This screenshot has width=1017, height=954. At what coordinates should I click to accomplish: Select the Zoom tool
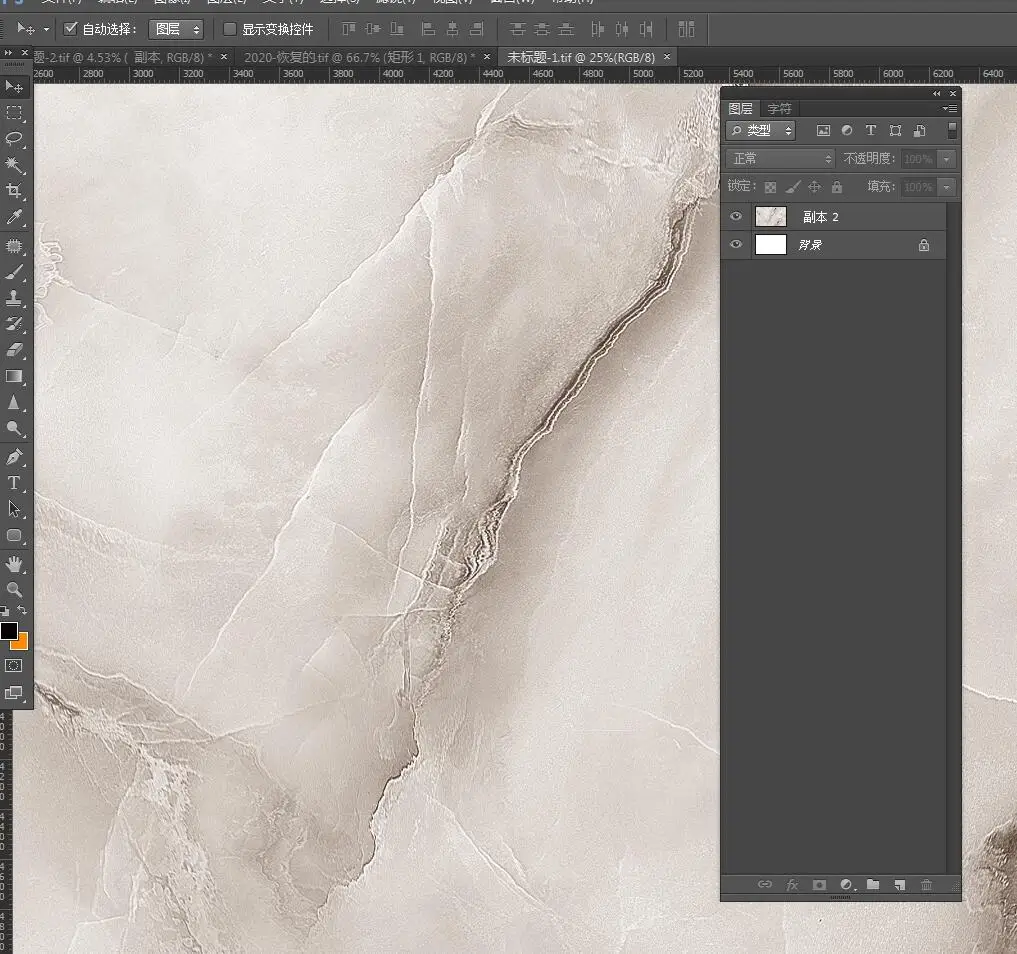tap(14, 589)
